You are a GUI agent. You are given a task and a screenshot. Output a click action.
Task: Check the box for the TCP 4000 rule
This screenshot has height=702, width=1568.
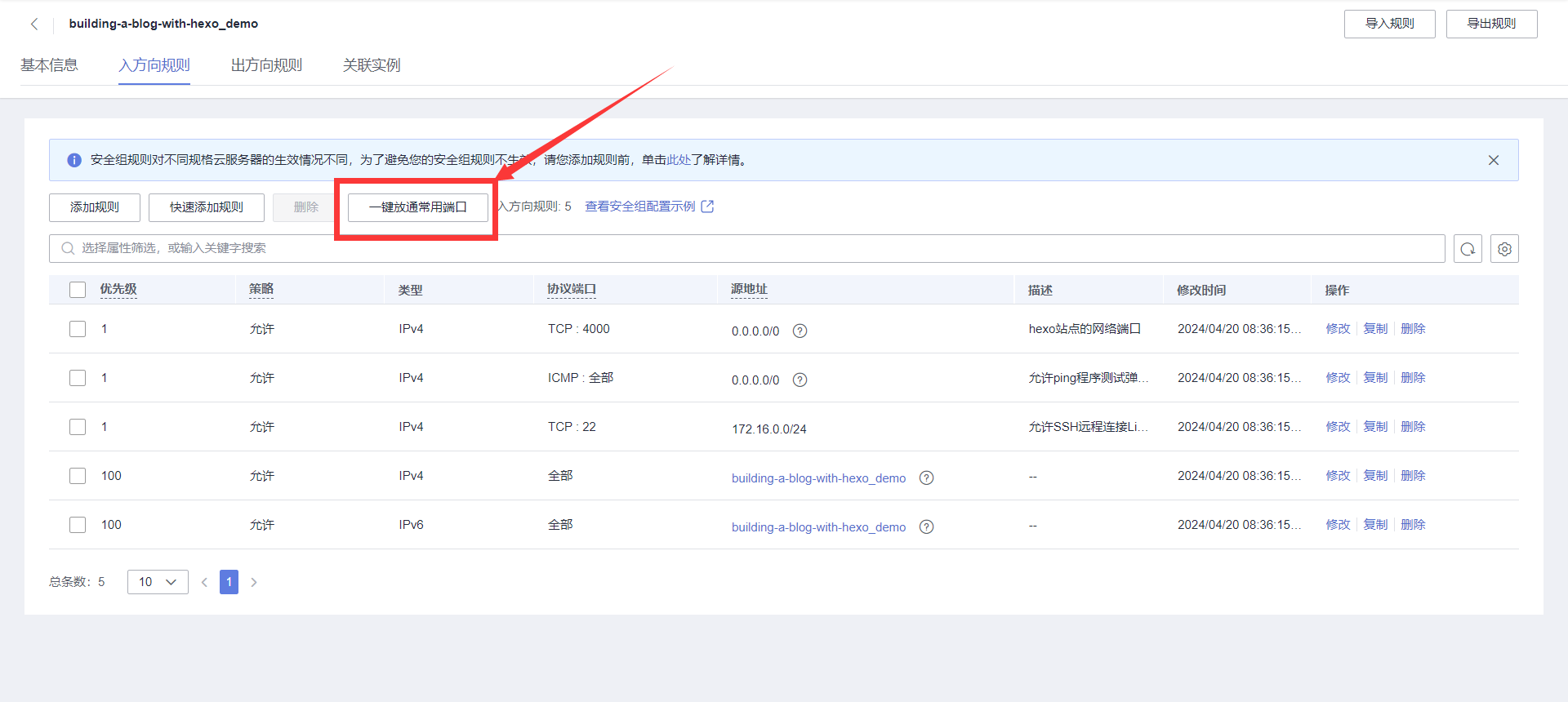click(x=78, y=329)
